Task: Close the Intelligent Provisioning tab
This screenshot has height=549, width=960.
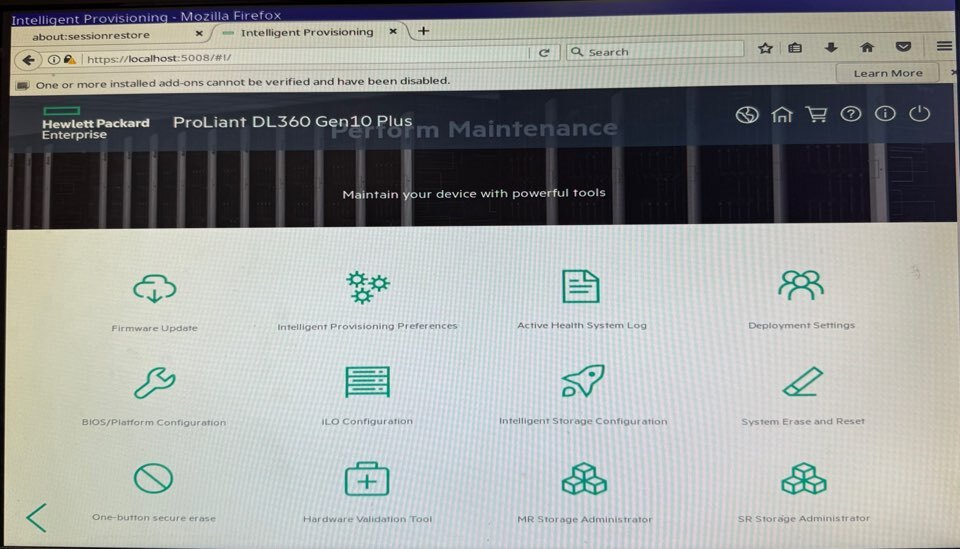Action: [x=393, y=31]
